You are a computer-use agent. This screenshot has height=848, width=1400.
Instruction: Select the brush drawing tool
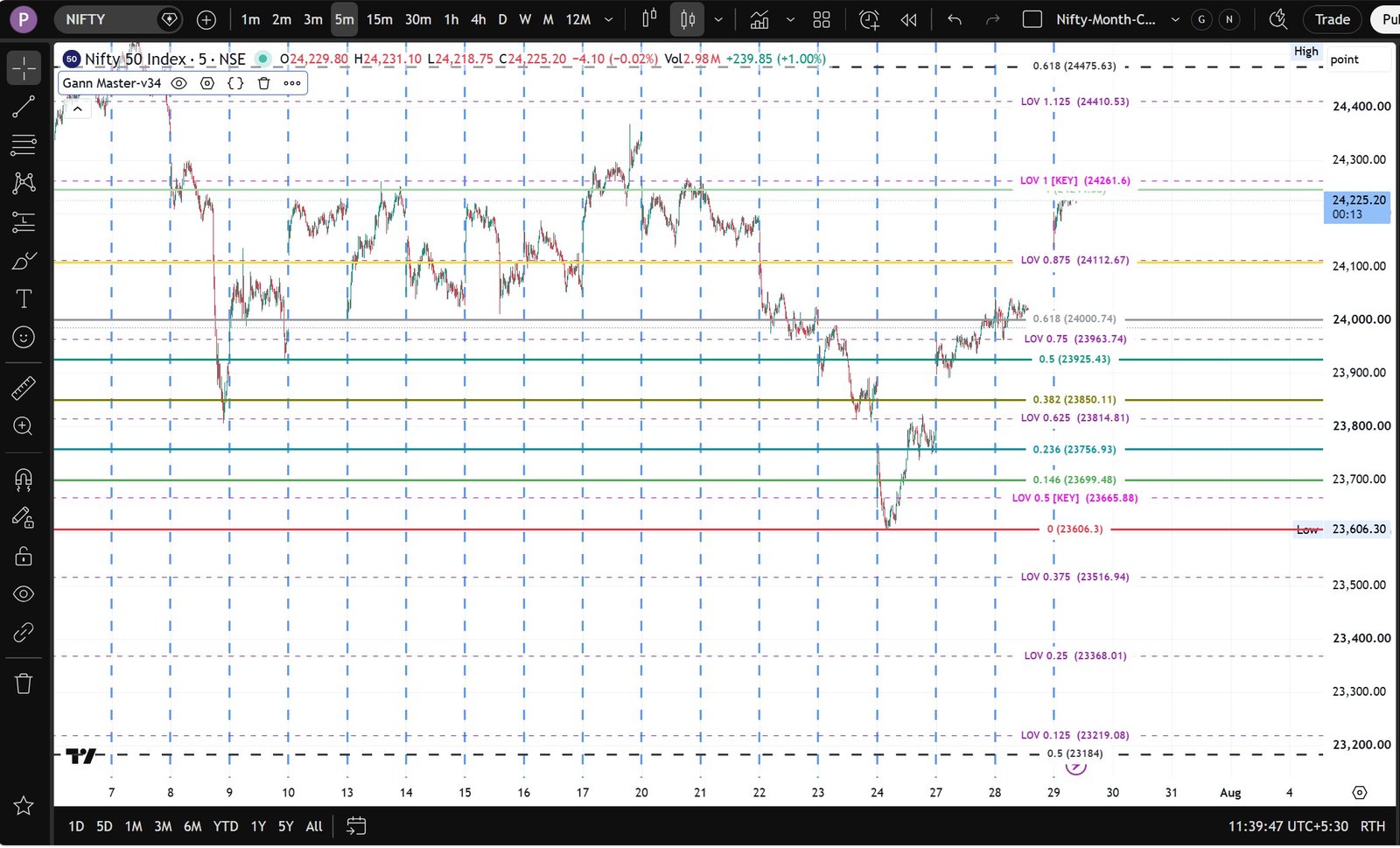click(24, 261)
